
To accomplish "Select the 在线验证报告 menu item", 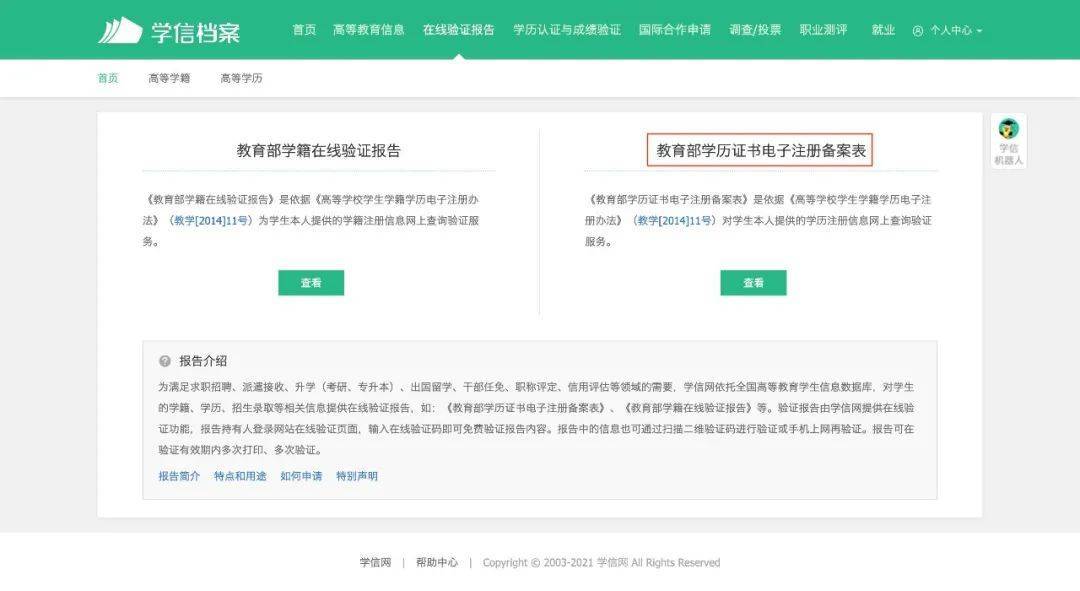I will [459, 30].
